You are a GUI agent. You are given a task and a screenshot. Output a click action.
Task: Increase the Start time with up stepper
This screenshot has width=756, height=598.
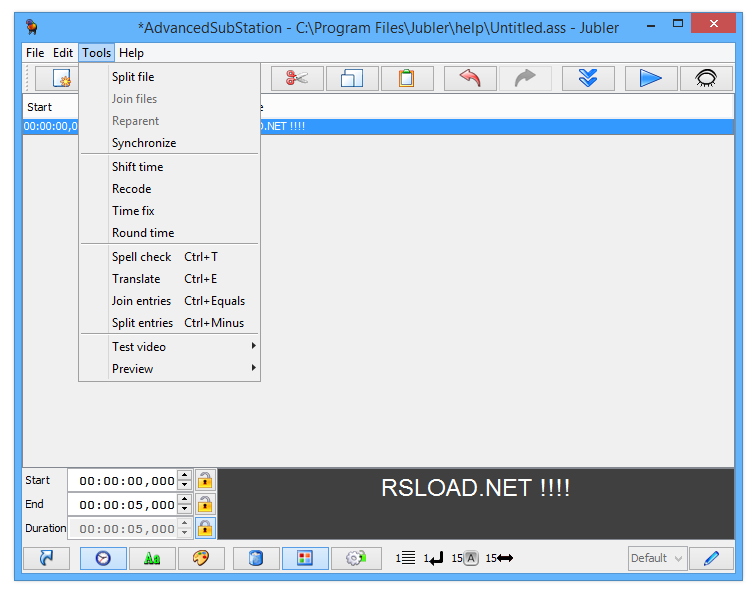coord(185,476)
